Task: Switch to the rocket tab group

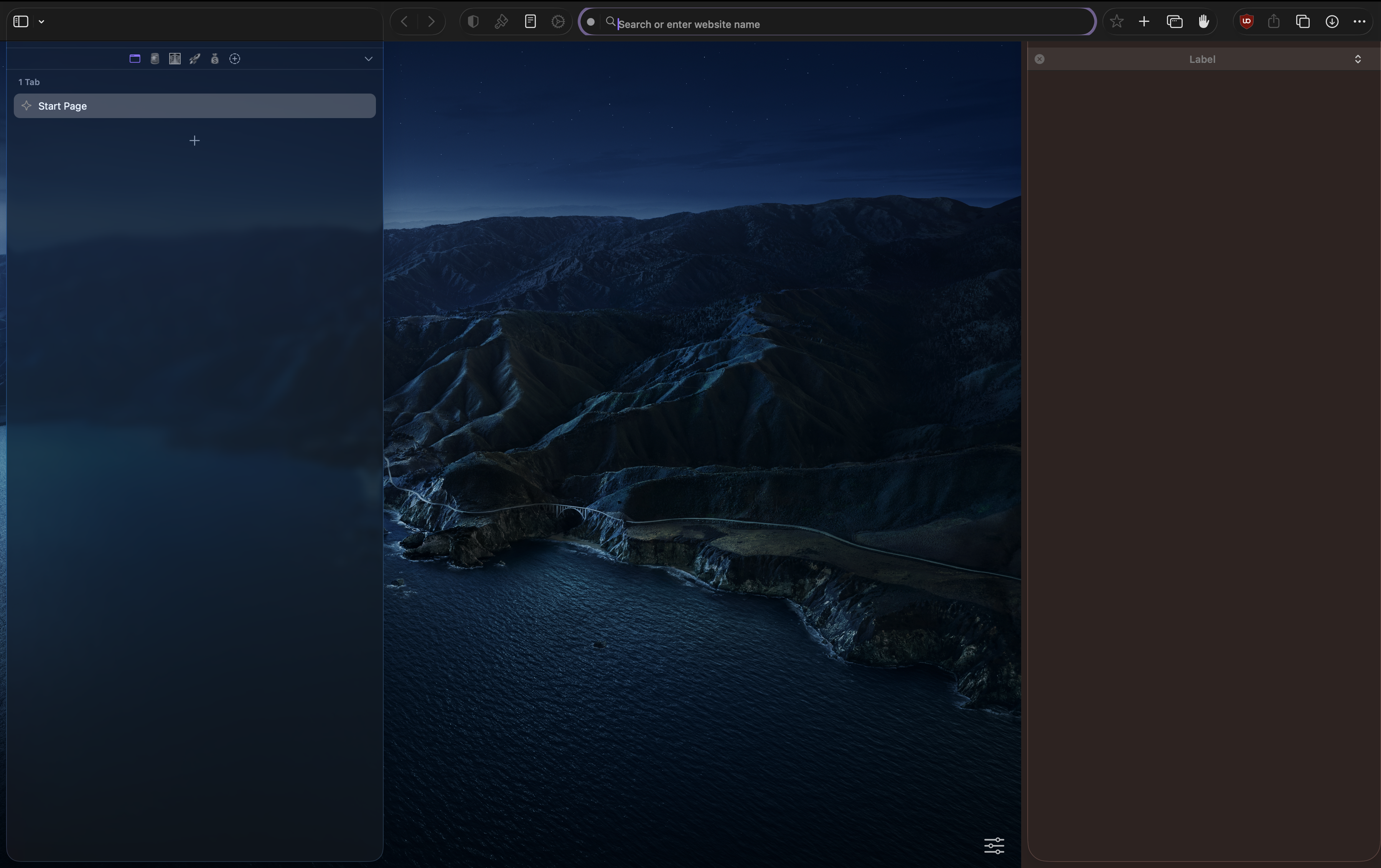Action: tap(195, 59)
